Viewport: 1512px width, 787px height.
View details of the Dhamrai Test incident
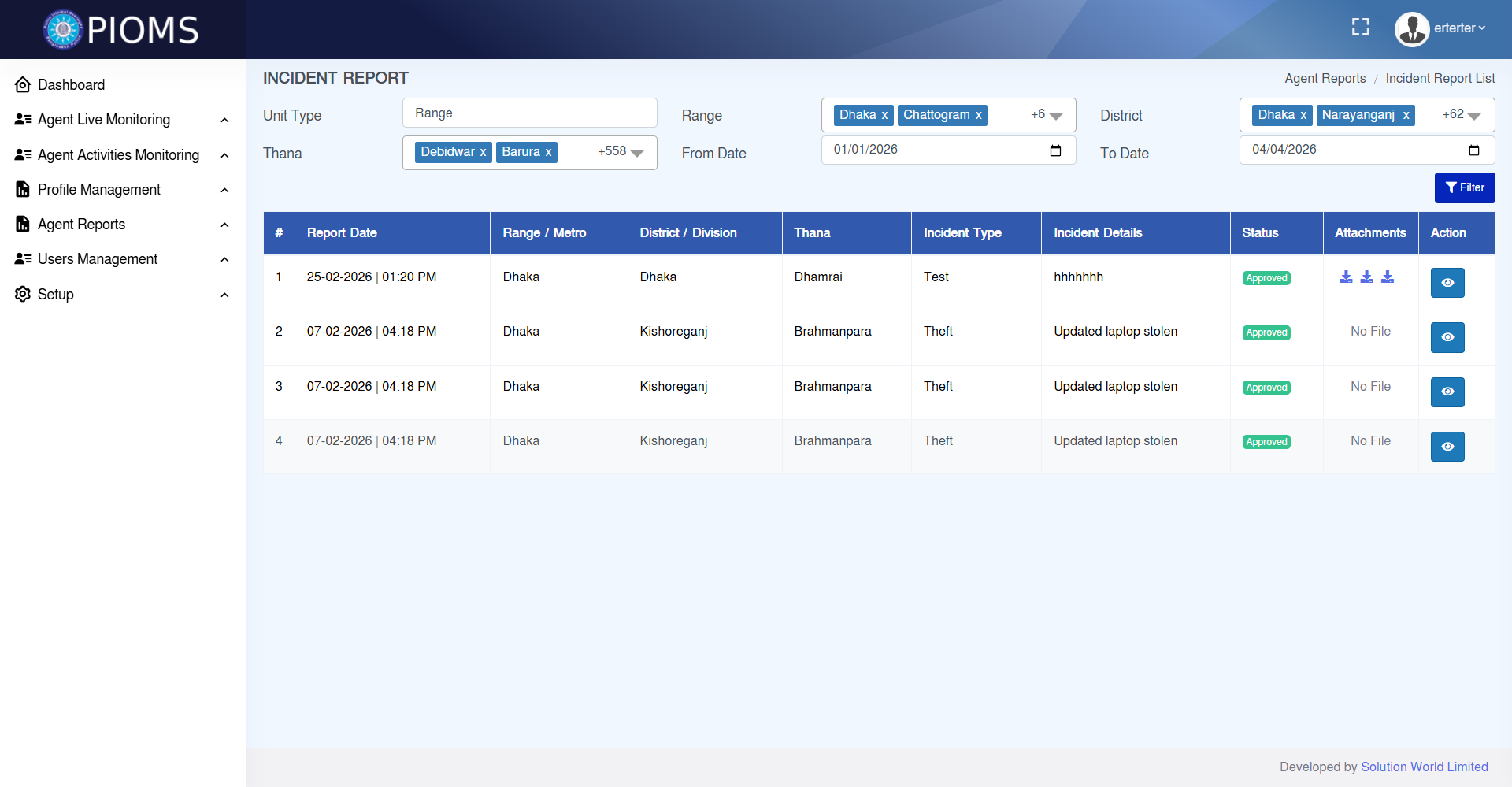point(1447,283)
